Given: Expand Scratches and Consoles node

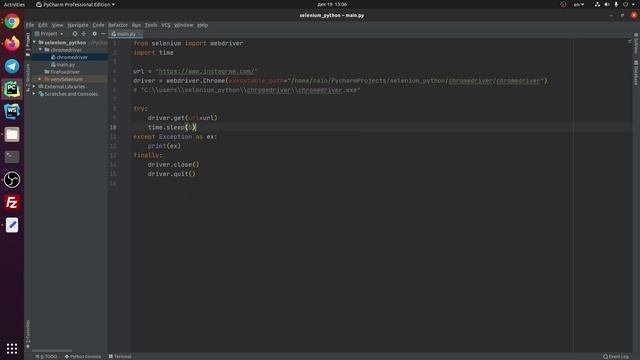Looking at the screenshot, I should click(35, 94).
